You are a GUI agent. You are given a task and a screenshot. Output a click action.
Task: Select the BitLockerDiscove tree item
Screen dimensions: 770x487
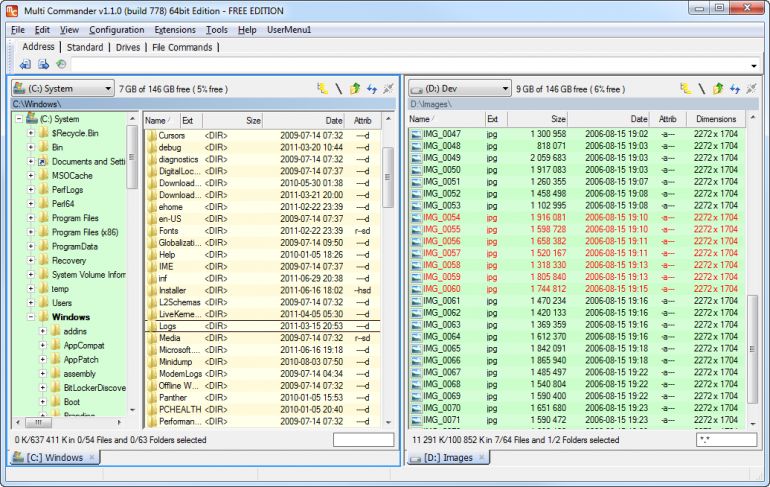(94, 388)
